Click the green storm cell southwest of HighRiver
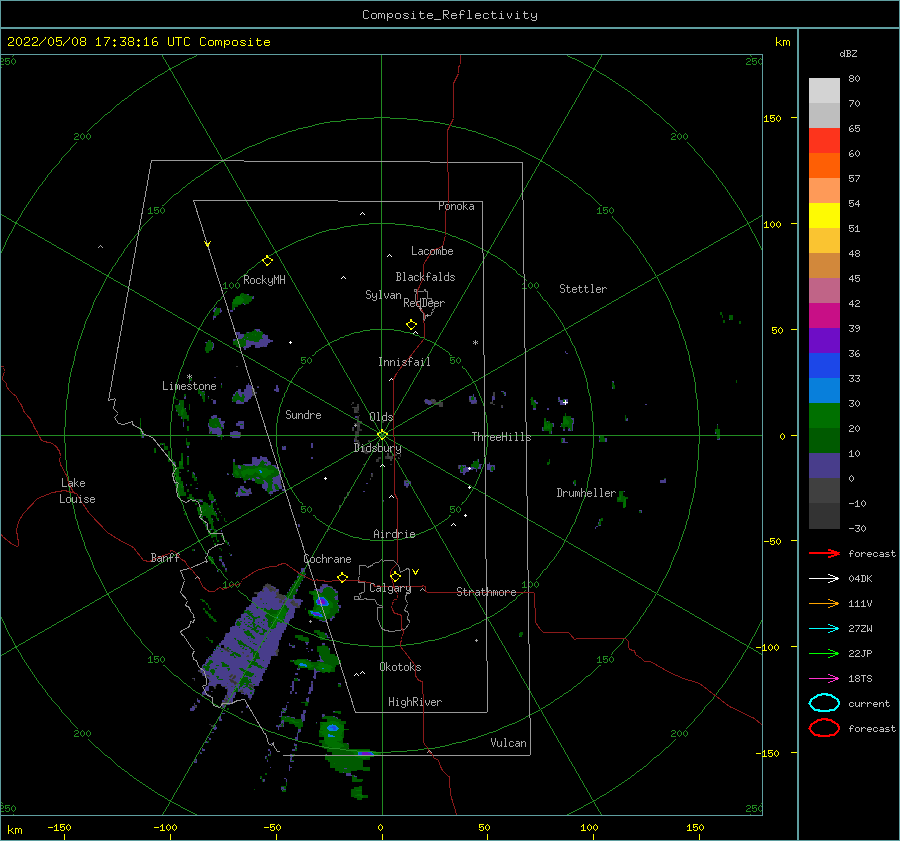This screenshot has height=841, width=900. (x=333, y=729)
